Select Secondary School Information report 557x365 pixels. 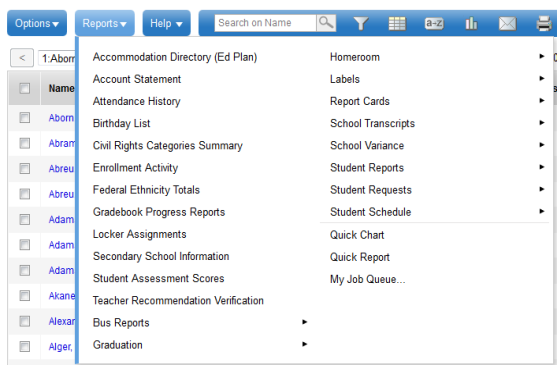(161, 256)
